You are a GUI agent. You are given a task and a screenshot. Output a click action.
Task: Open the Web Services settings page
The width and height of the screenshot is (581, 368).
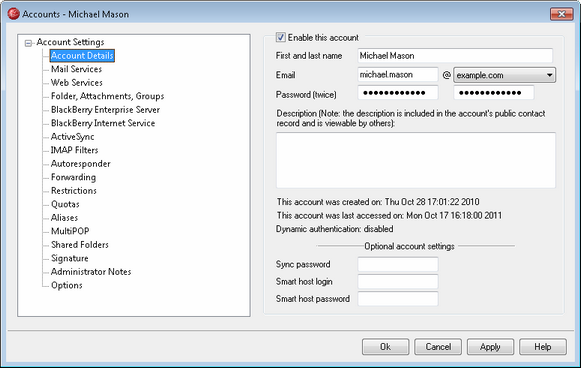(x=77, y=83)
